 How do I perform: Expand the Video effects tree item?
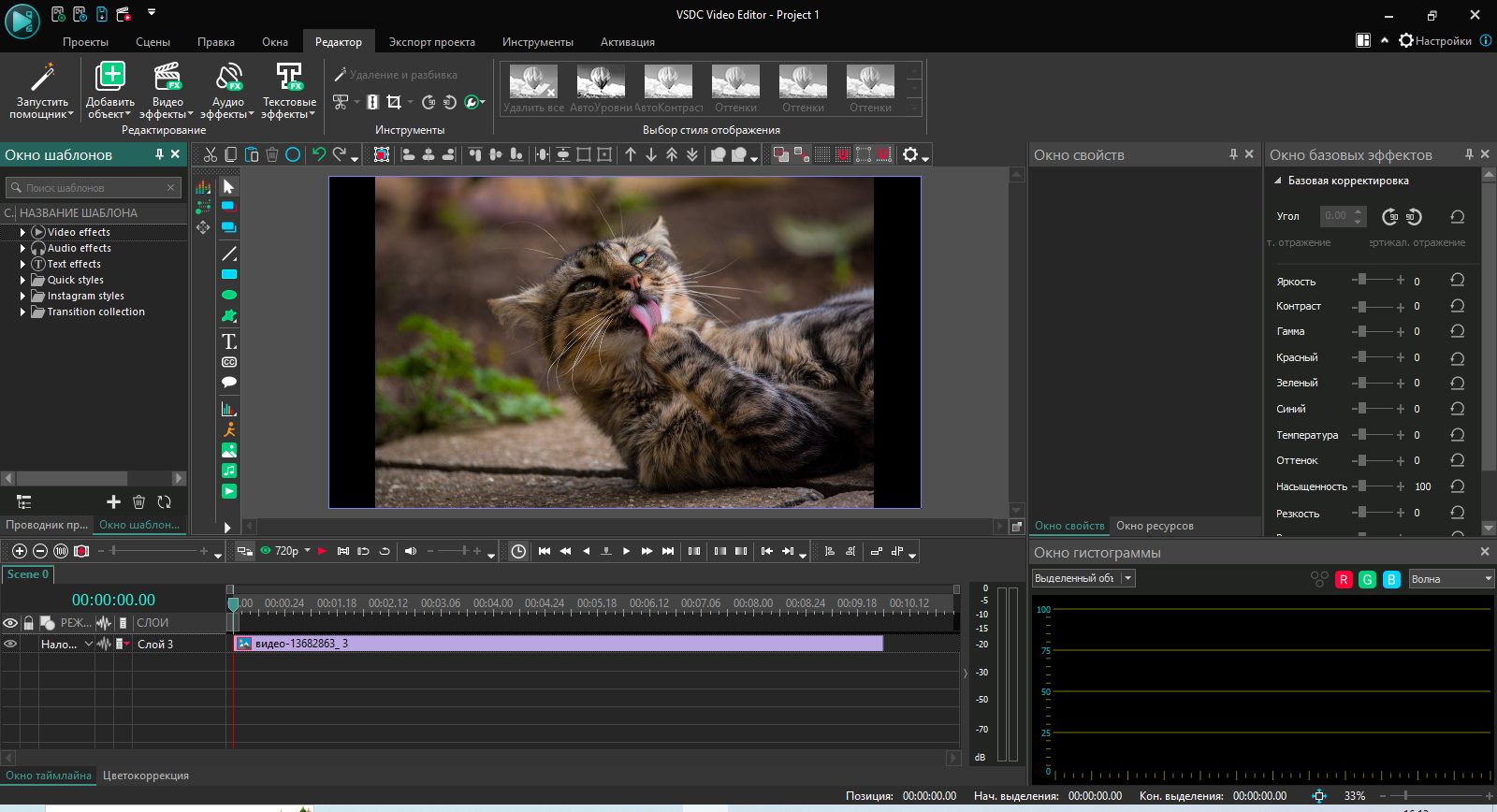pos(22,232)
